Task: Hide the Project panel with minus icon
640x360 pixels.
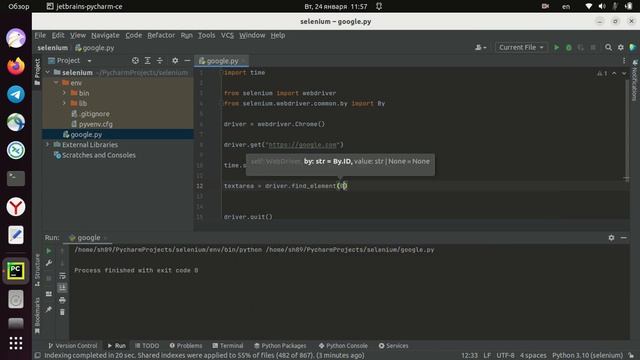Action: (187, 60)
